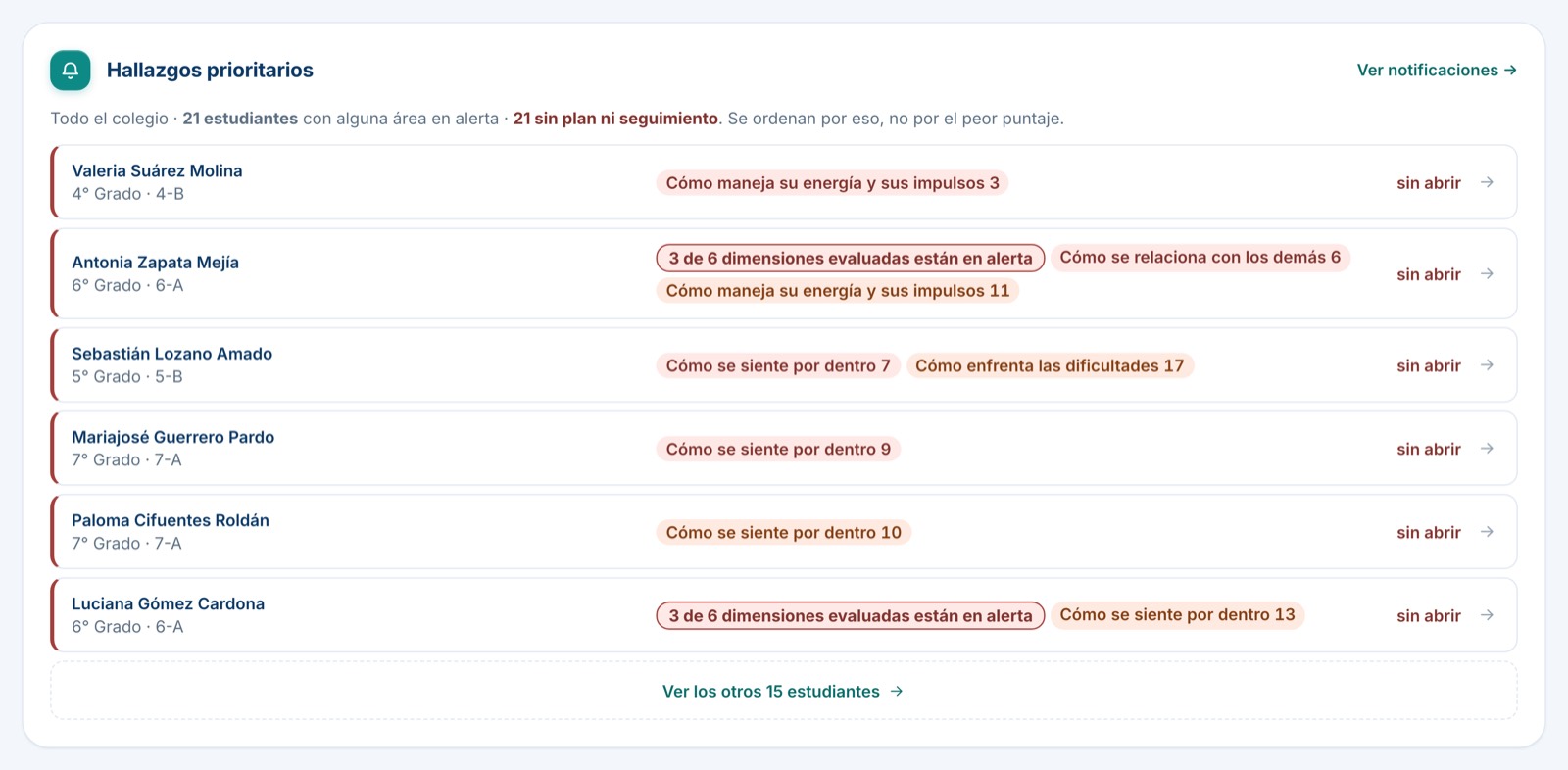This screenshot has height=770, width=1568.
Task: Click 'sin abrir' status for Paloma Cifuentes
Action: point(1429,532)
